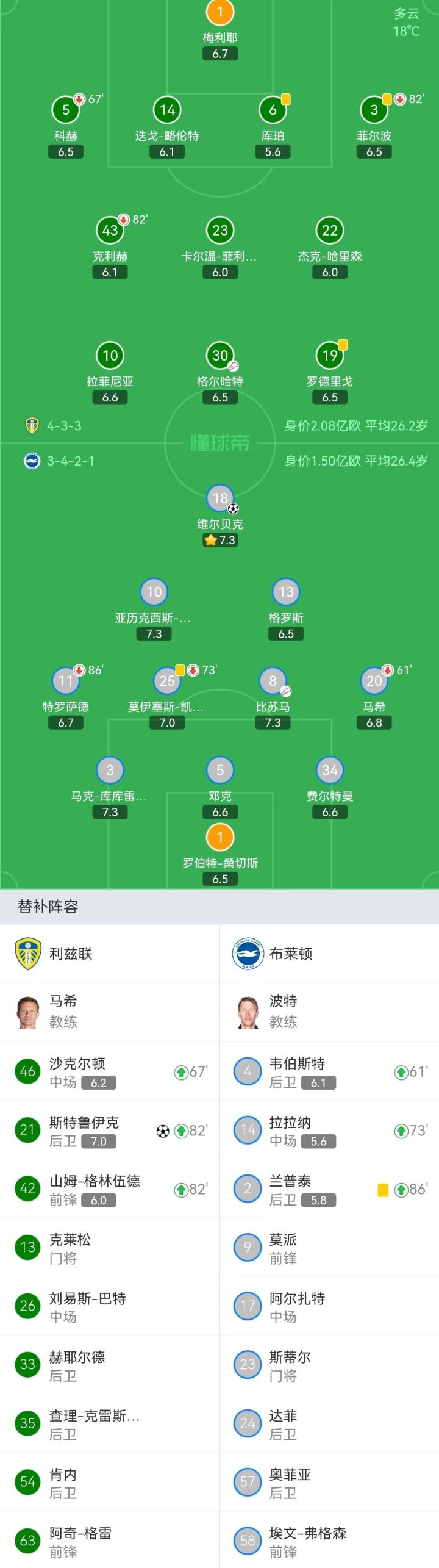
Task: Select 兰普泰 in Brighton bench list
Action: pos(329,1190)
